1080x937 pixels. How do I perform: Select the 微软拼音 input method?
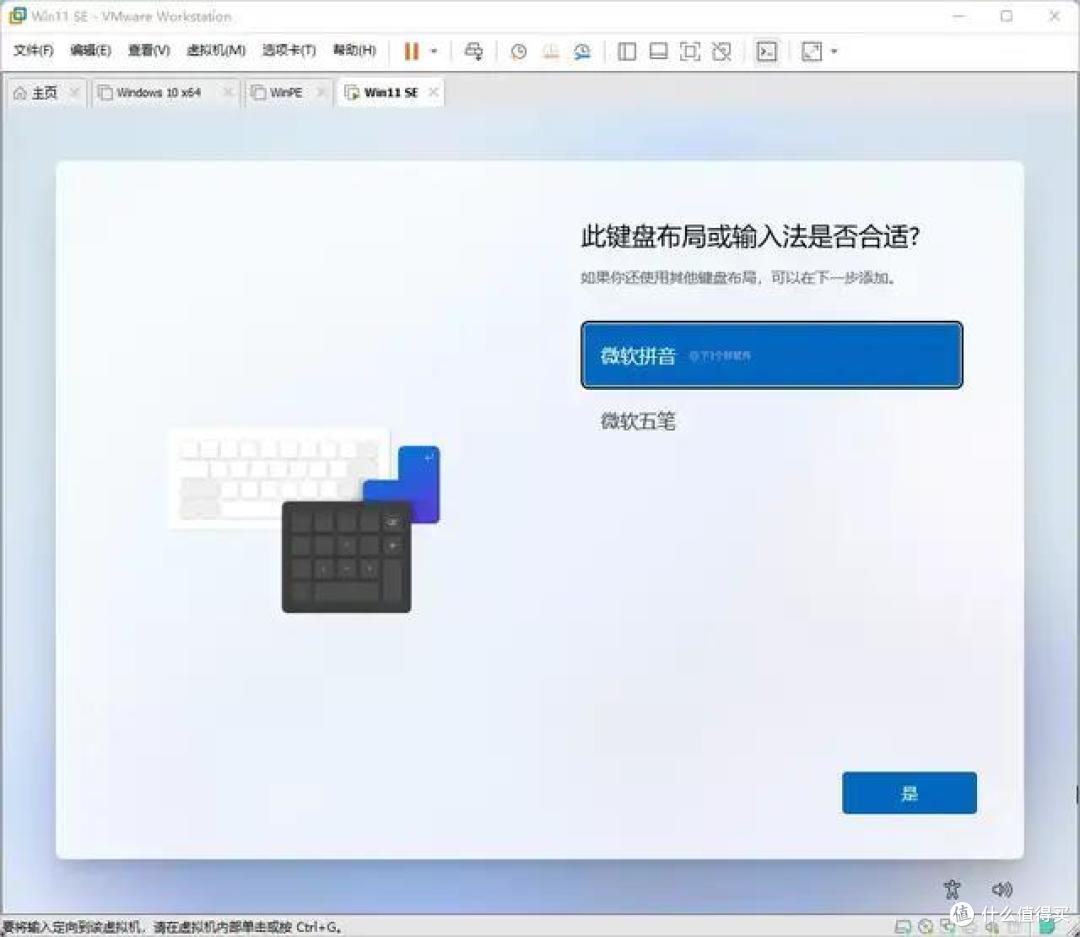pyautogui.click(x=771, y=355)
